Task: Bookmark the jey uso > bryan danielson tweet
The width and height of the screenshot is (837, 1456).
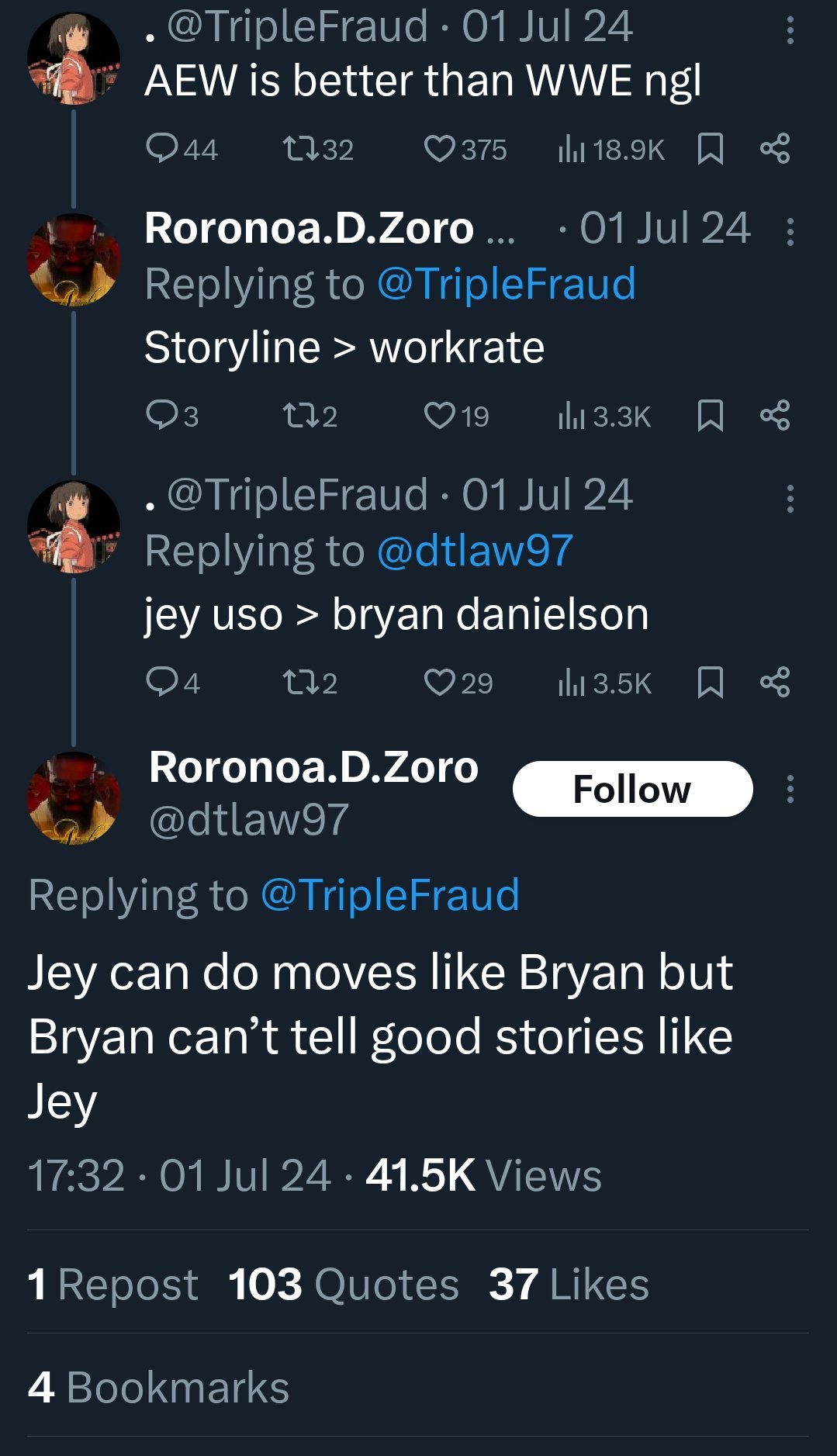Action: pos(711,683)
